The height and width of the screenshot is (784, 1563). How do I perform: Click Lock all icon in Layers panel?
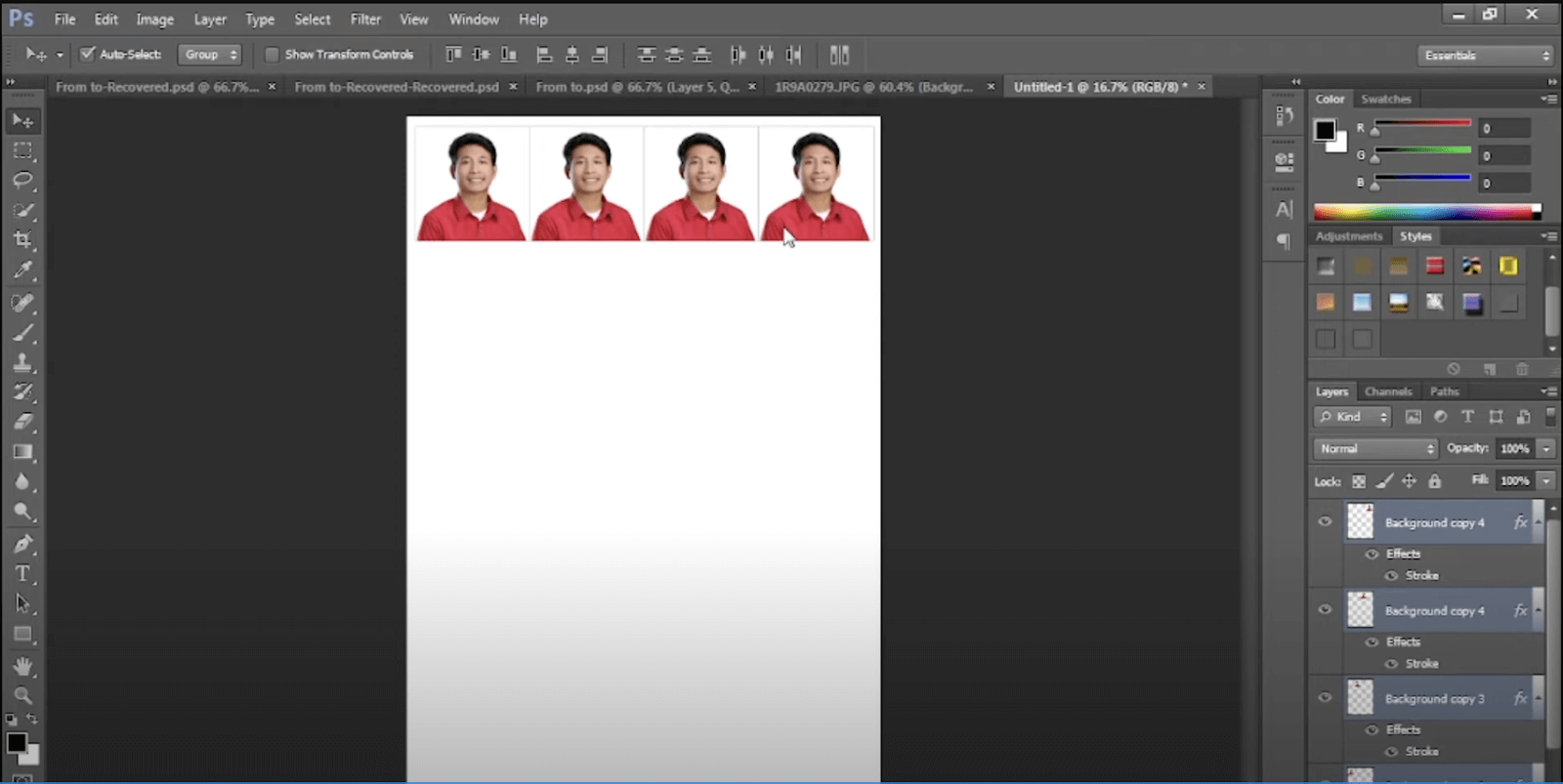pos(1434,480)
